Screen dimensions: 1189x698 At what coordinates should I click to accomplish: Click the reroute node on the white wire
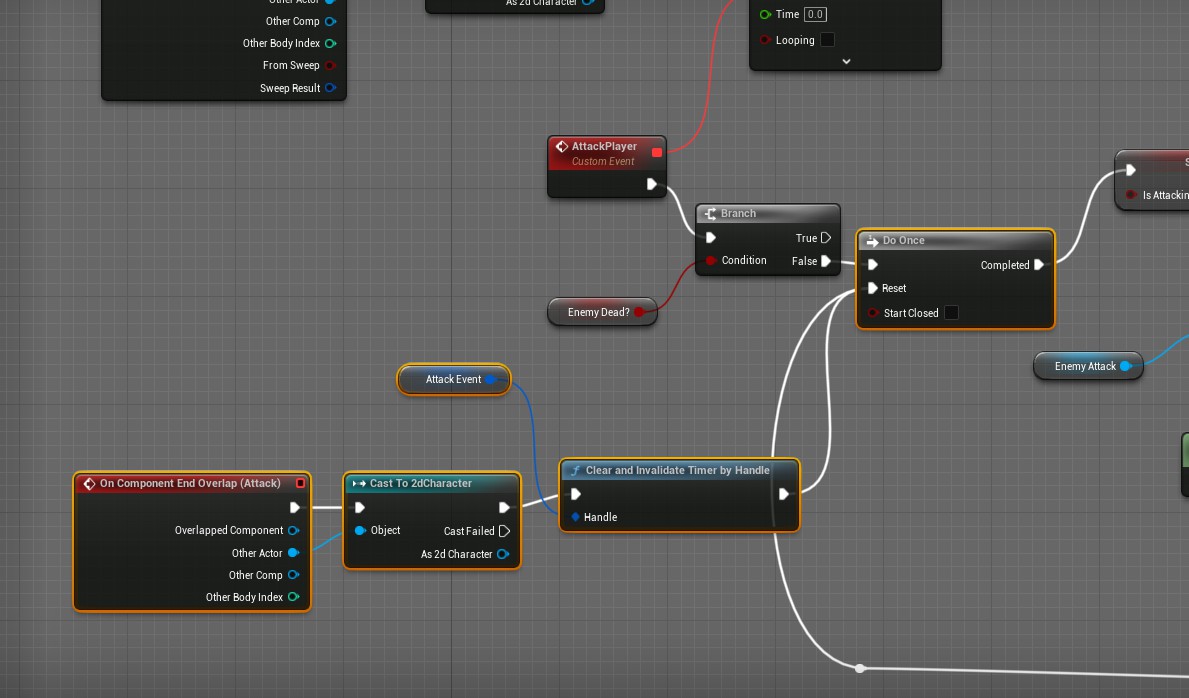[860, 668]
